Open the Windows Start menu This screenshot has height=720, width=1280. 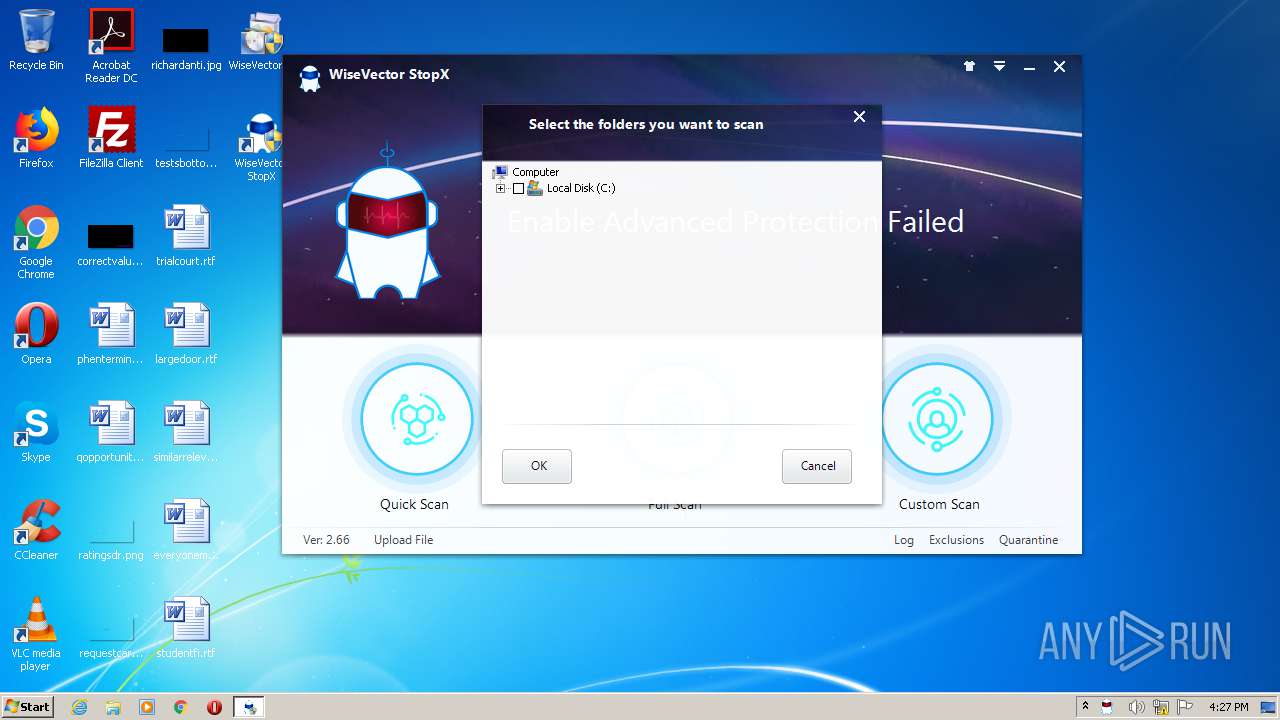click(x=28, y=707)
